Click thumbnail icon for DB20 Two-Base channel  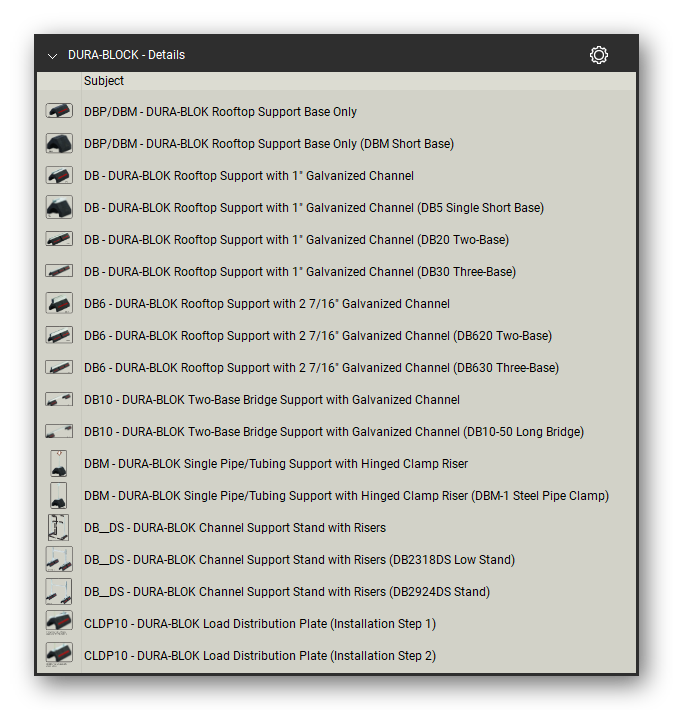pos(59,239)
